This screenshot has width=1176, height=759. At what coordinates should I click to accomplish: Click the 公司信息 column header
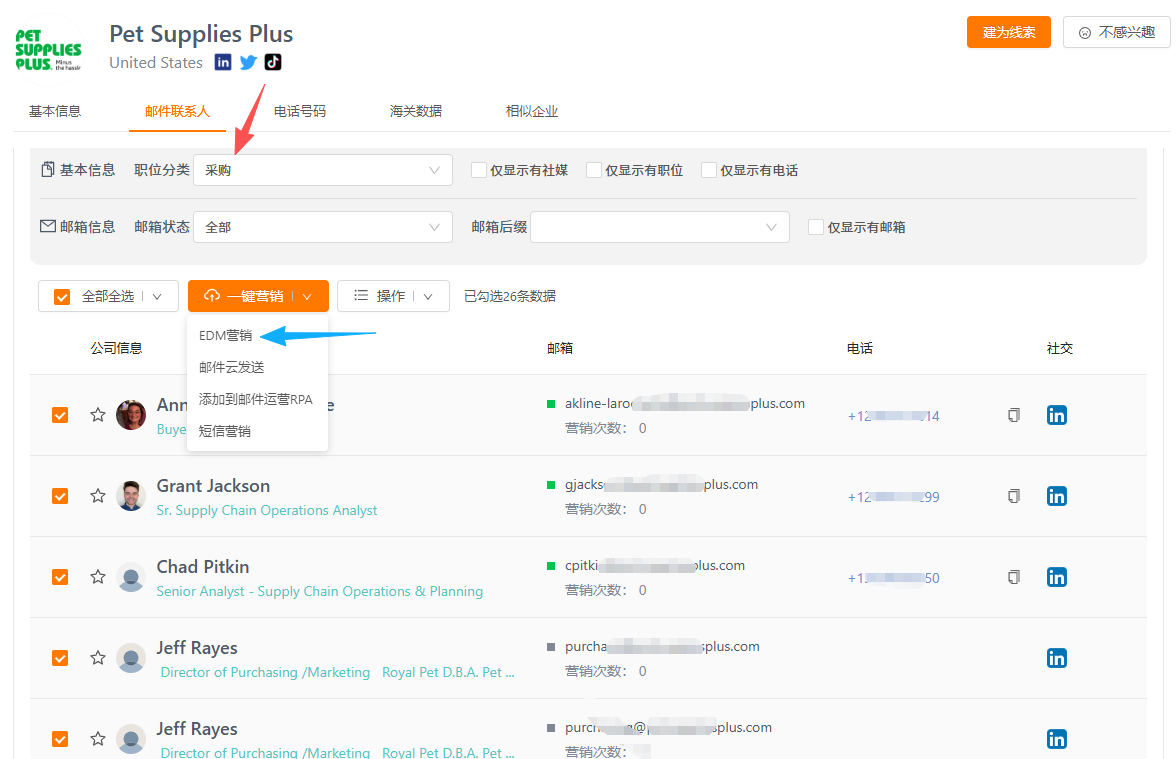(x=116, y=348)
